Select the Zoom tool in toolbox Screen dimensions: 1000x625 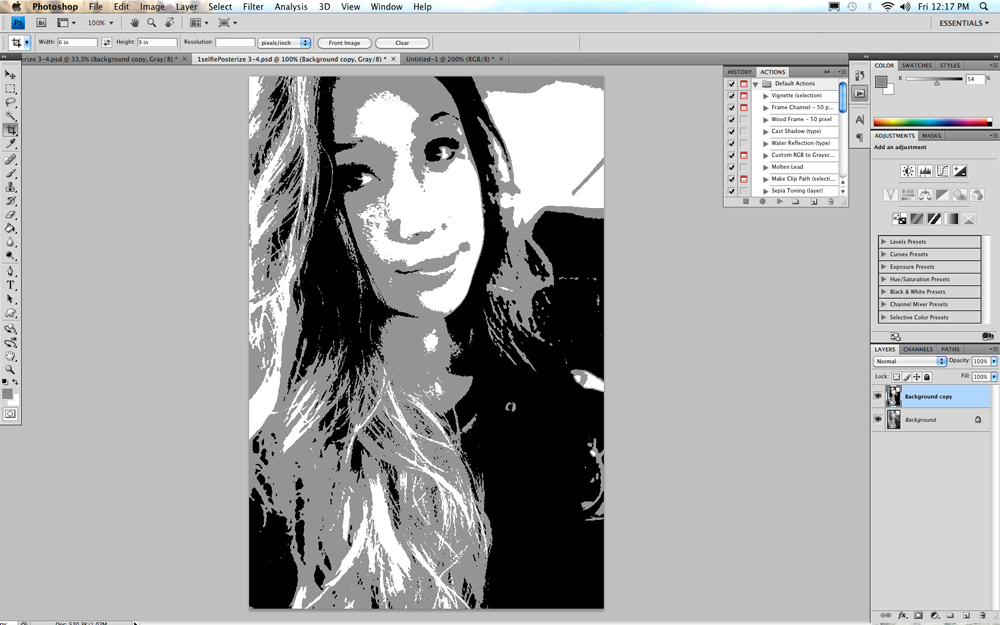tap(10, 369)
